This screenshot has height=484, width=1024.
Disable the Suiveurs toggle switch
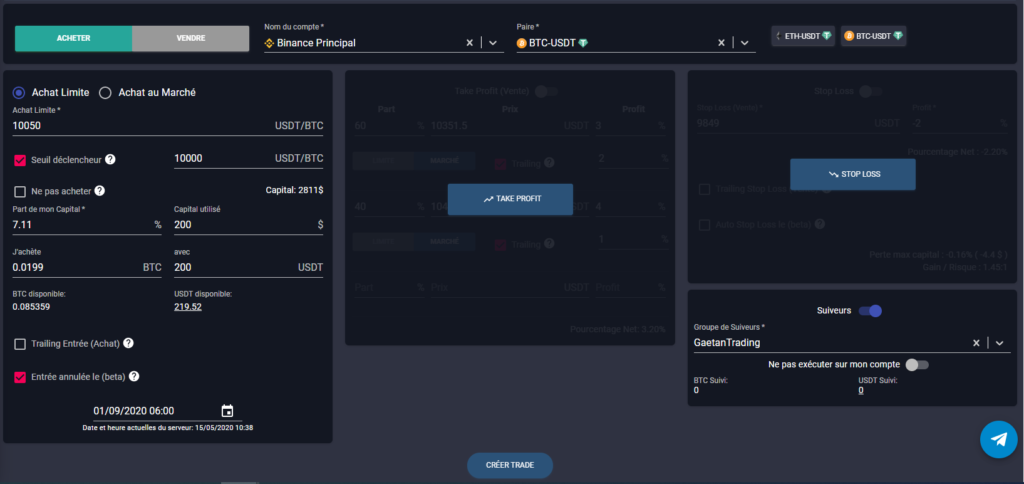point(870,311)
